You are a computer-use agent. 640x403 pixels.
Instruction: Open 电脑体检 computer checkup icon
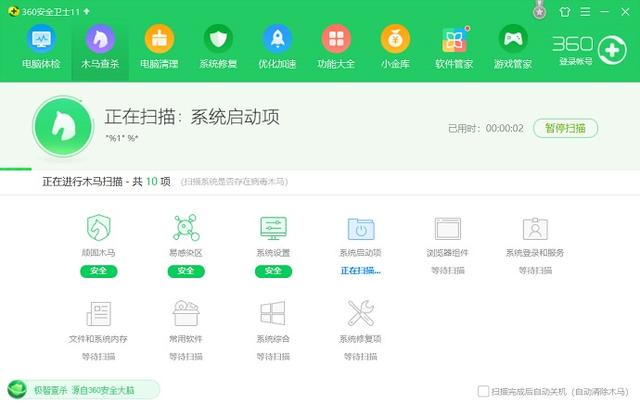pos(41,40)
